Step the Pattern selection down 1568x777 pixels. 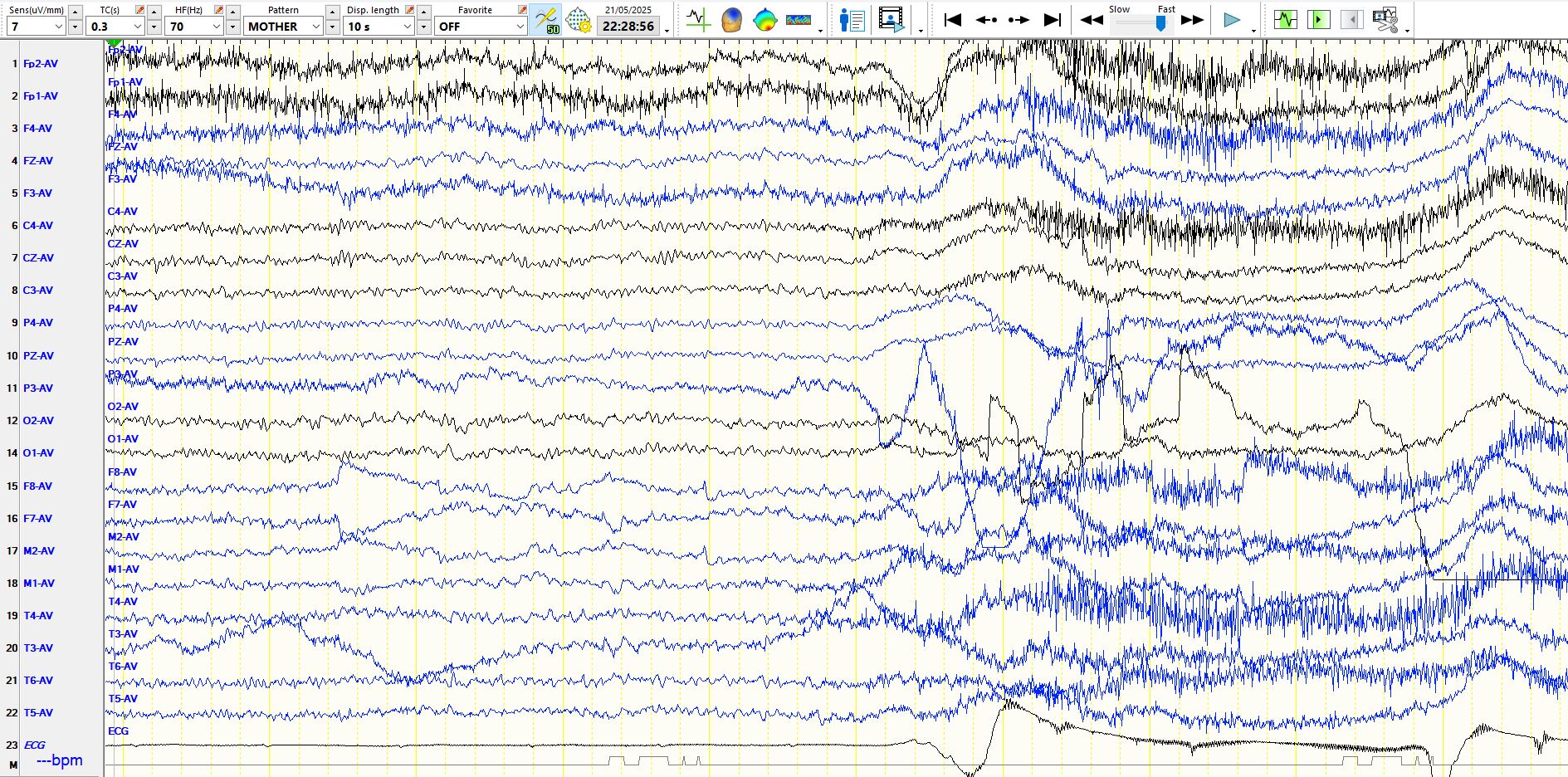[x=332, y=27]
